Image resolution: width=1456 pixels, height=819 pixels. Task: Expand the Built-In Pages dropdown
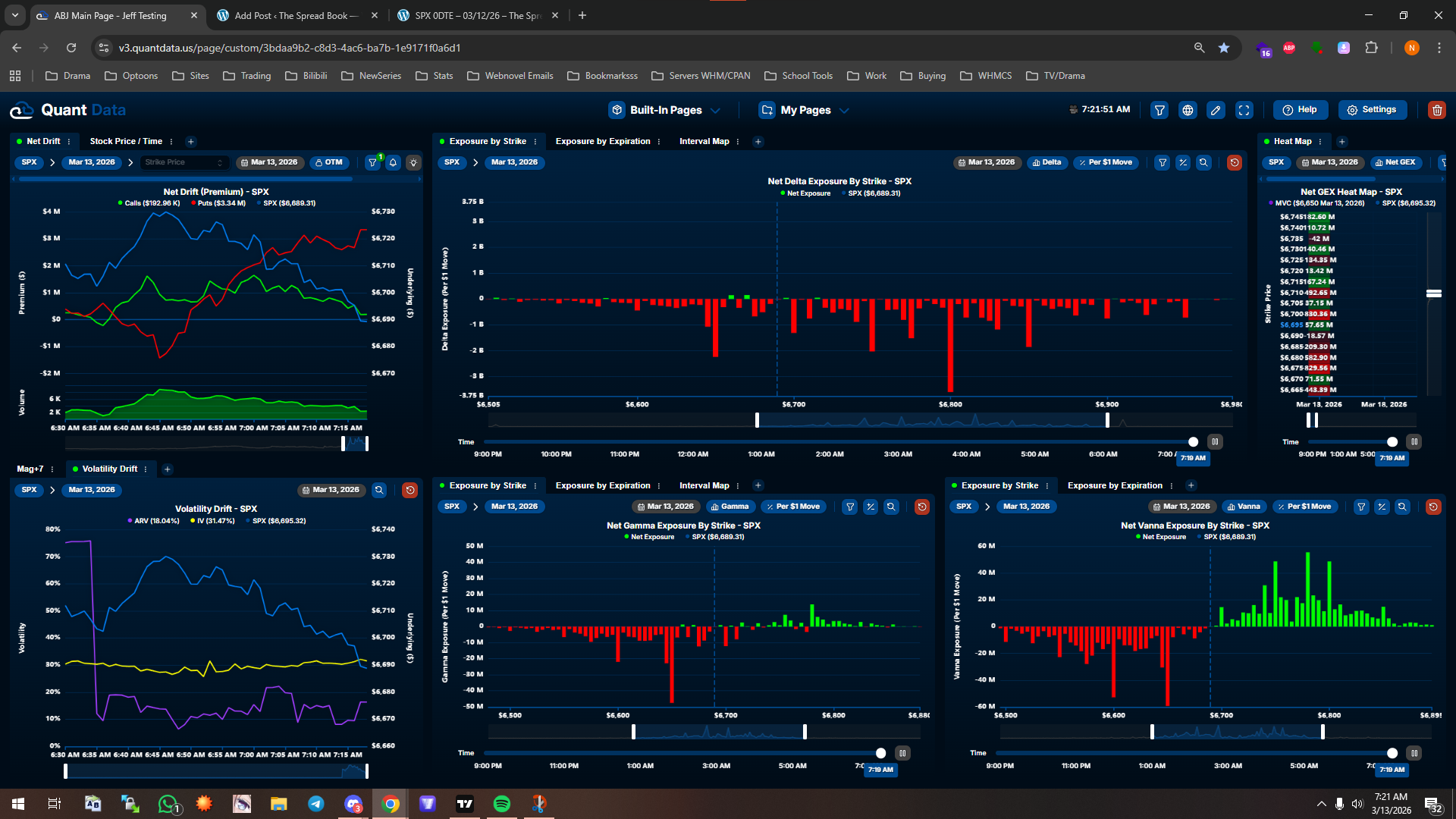pyautogui.click(x=665, y=110)
